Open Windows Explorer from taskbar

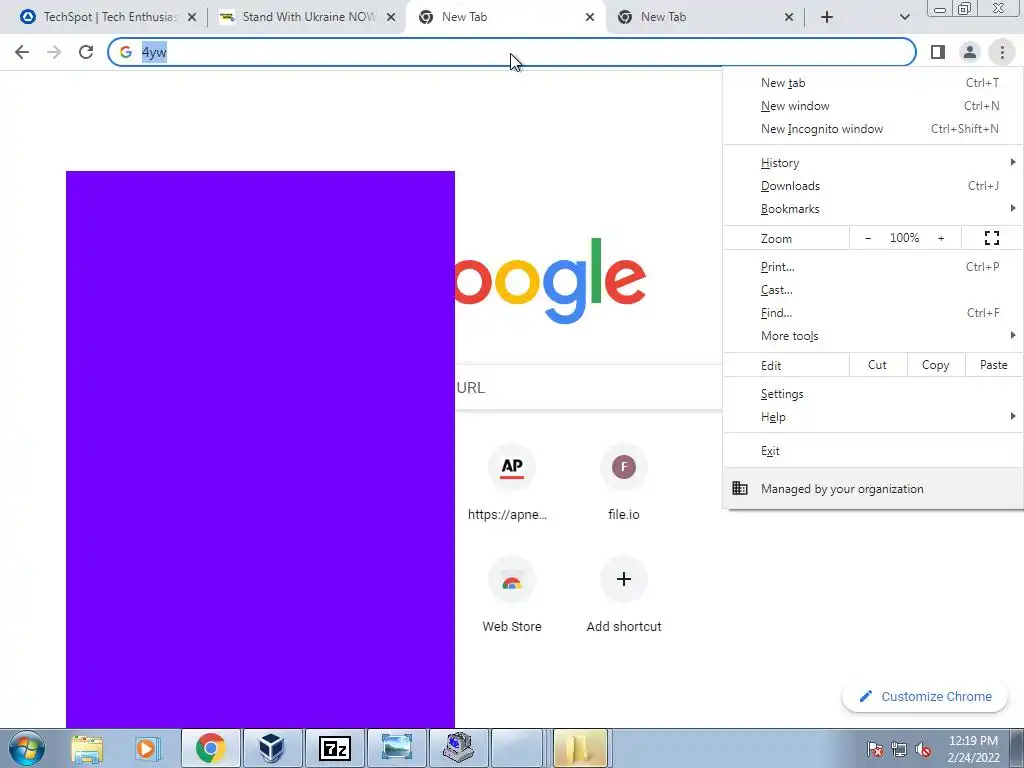pyautogui.click(x=87, y=748)
